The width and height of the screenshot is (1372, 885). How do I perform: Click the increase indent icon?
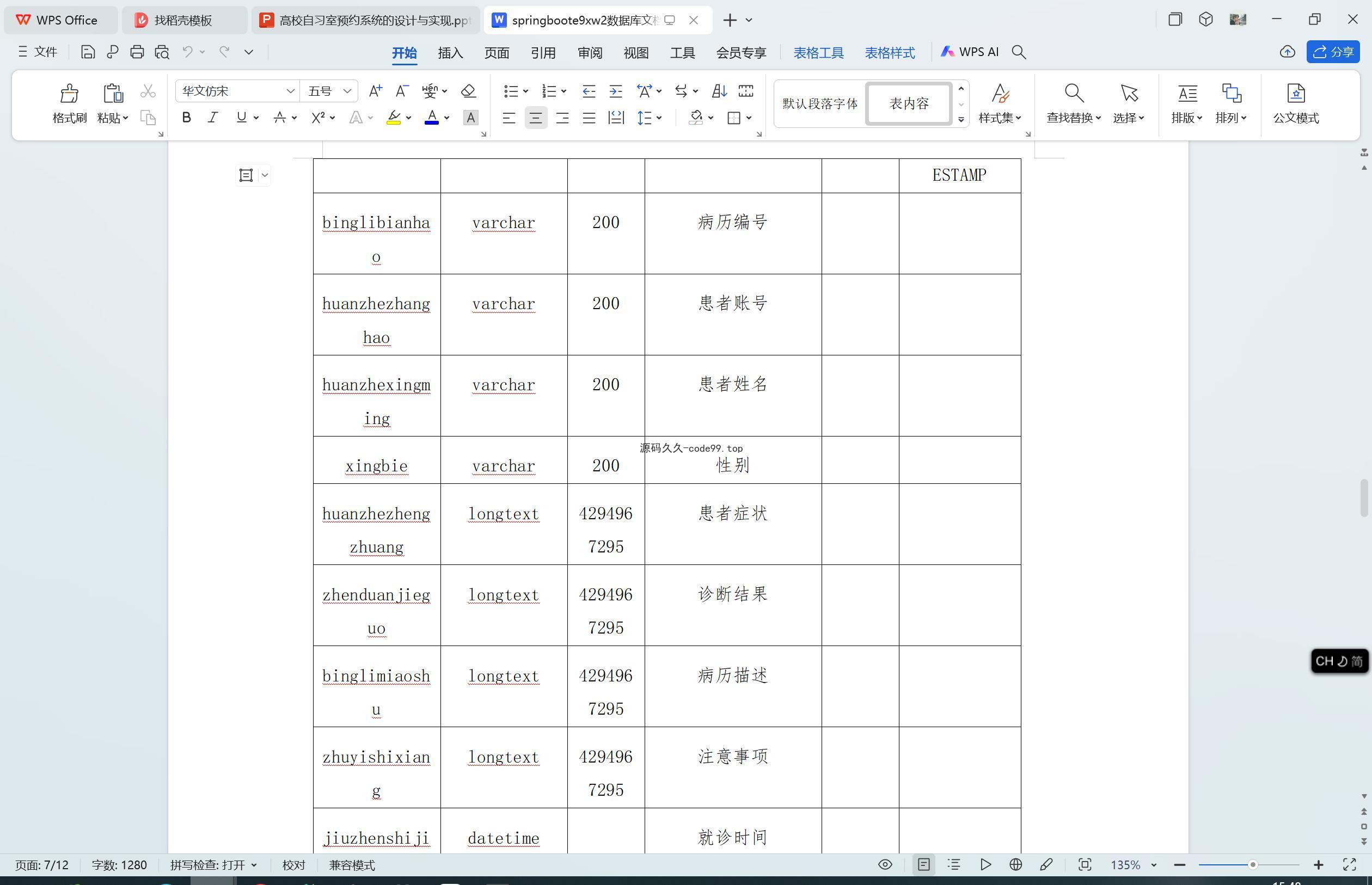coord(616,91)
